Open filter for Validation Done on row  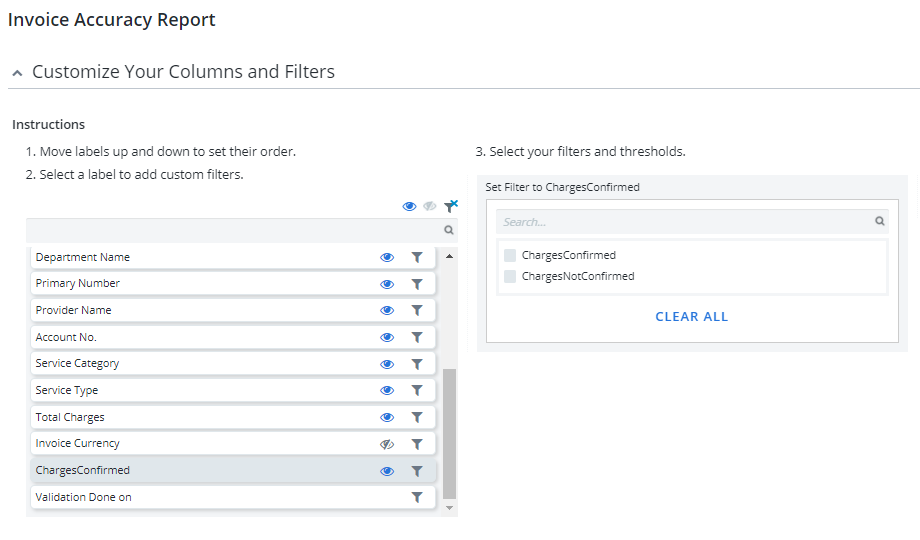417,497
